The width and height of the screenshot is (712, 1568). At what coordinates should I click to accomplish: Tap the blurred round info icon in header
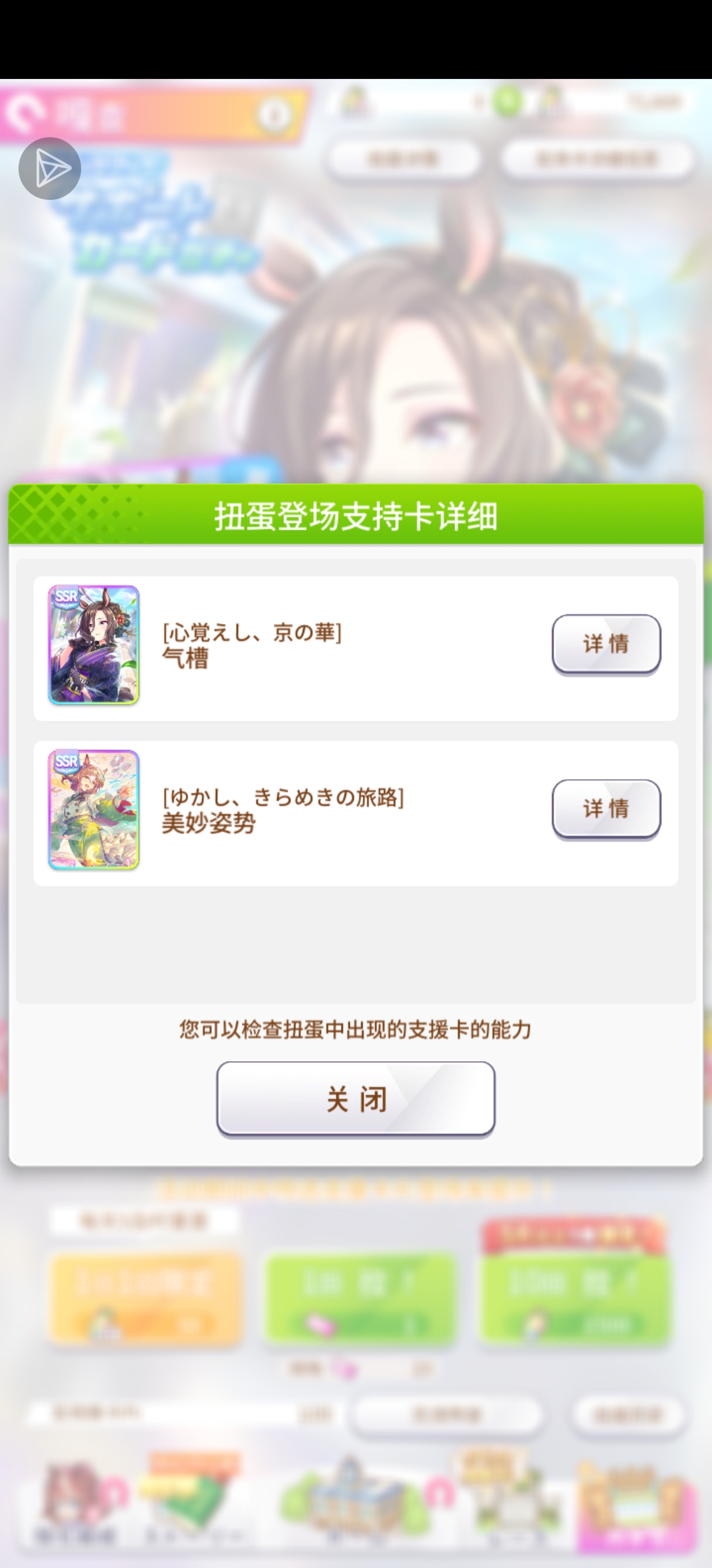pos(273,114)
